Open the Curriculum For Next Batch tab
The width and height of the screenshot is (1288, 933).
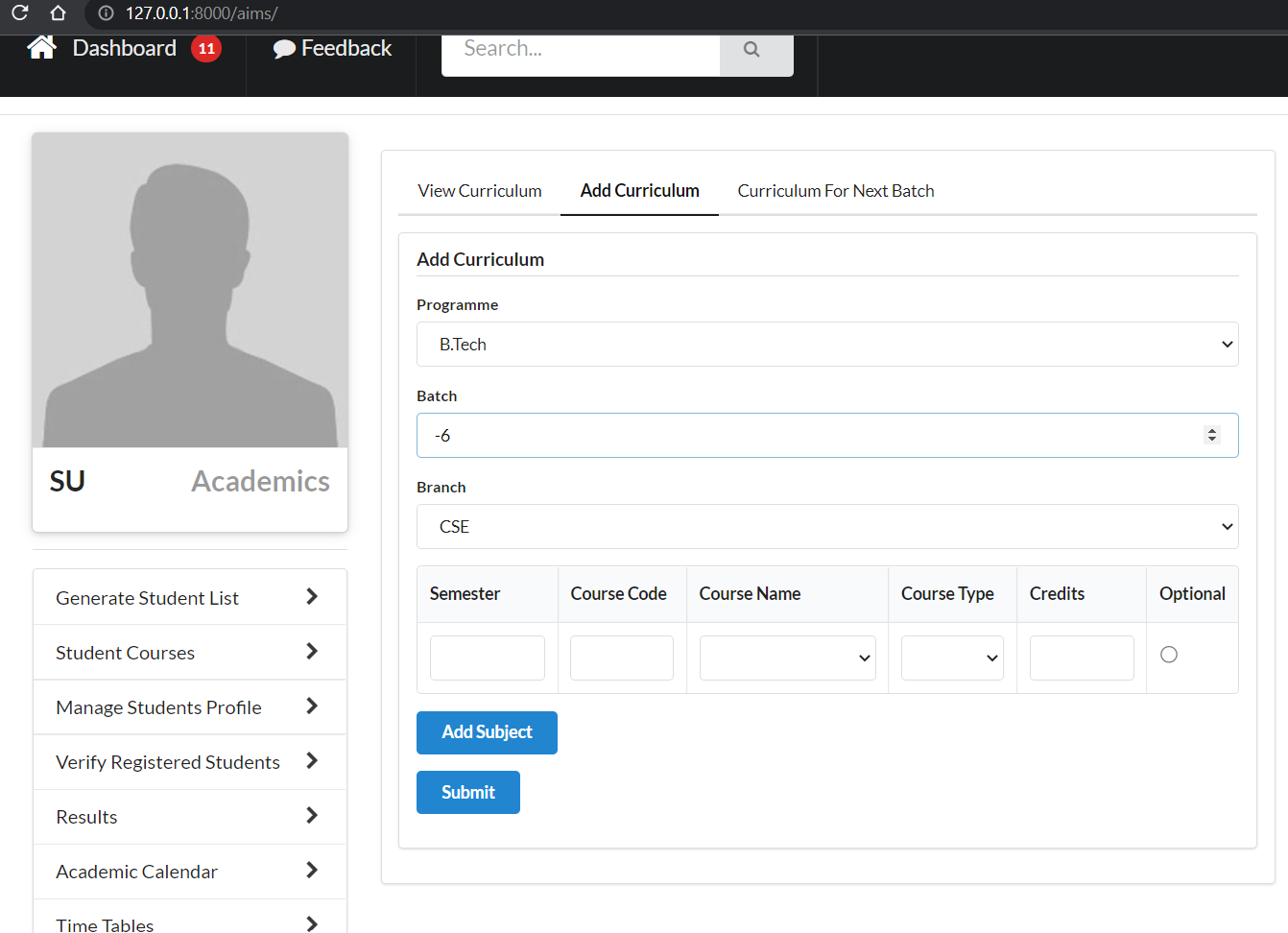[x=835, y=190]
